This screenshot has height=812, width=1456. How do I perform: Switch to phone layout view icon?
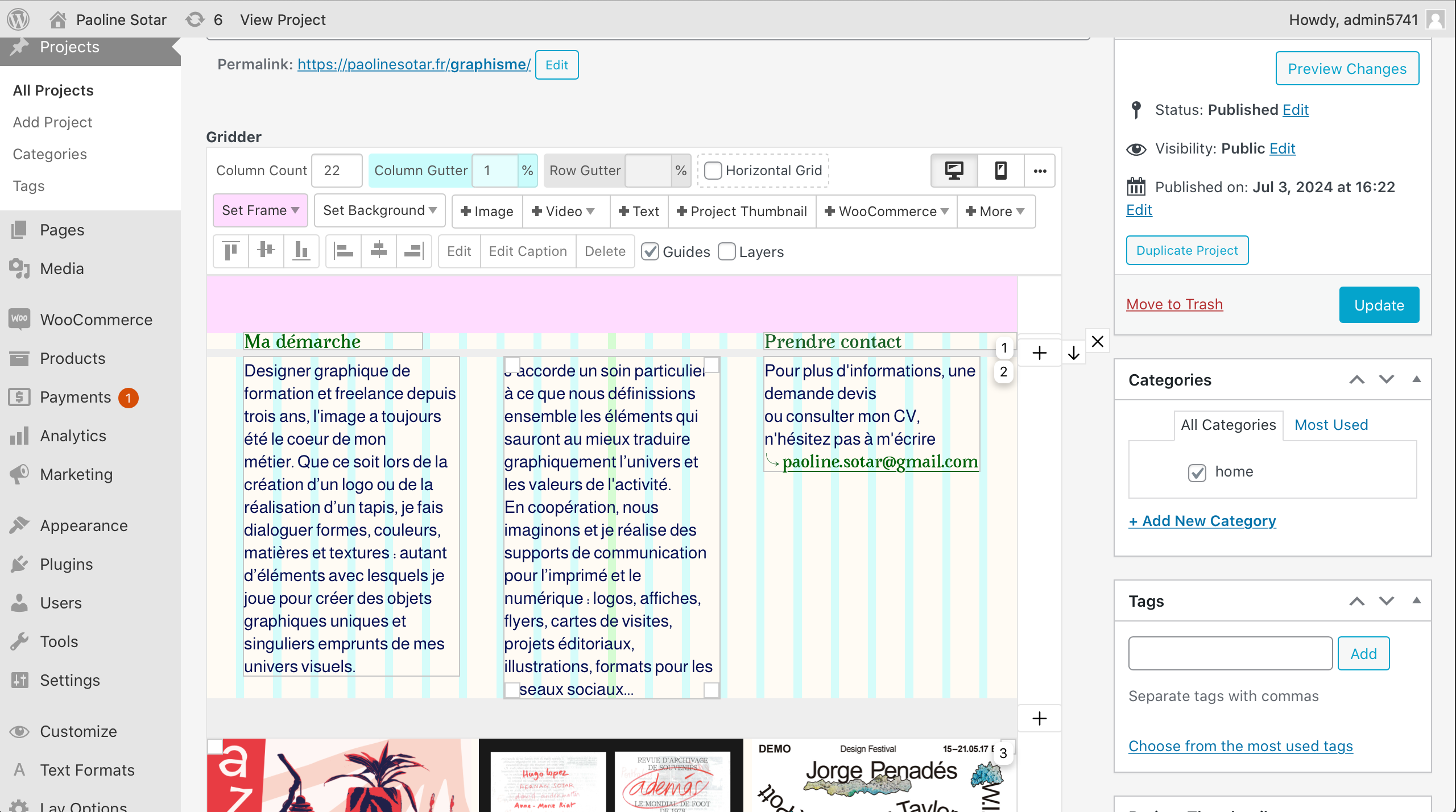pyautogui.click(x=1000, y=171)
